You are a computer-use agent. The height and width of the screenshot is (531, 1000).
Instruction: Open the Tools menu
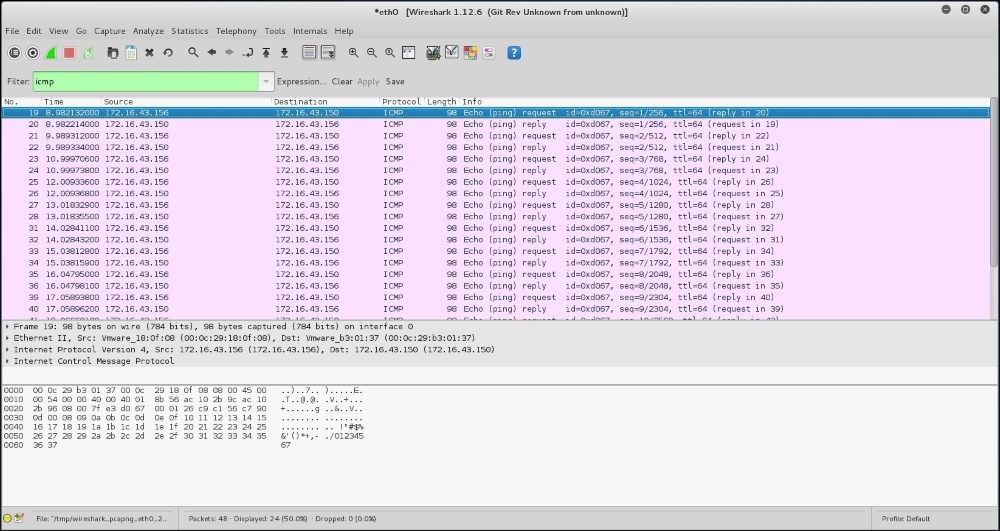275,31
